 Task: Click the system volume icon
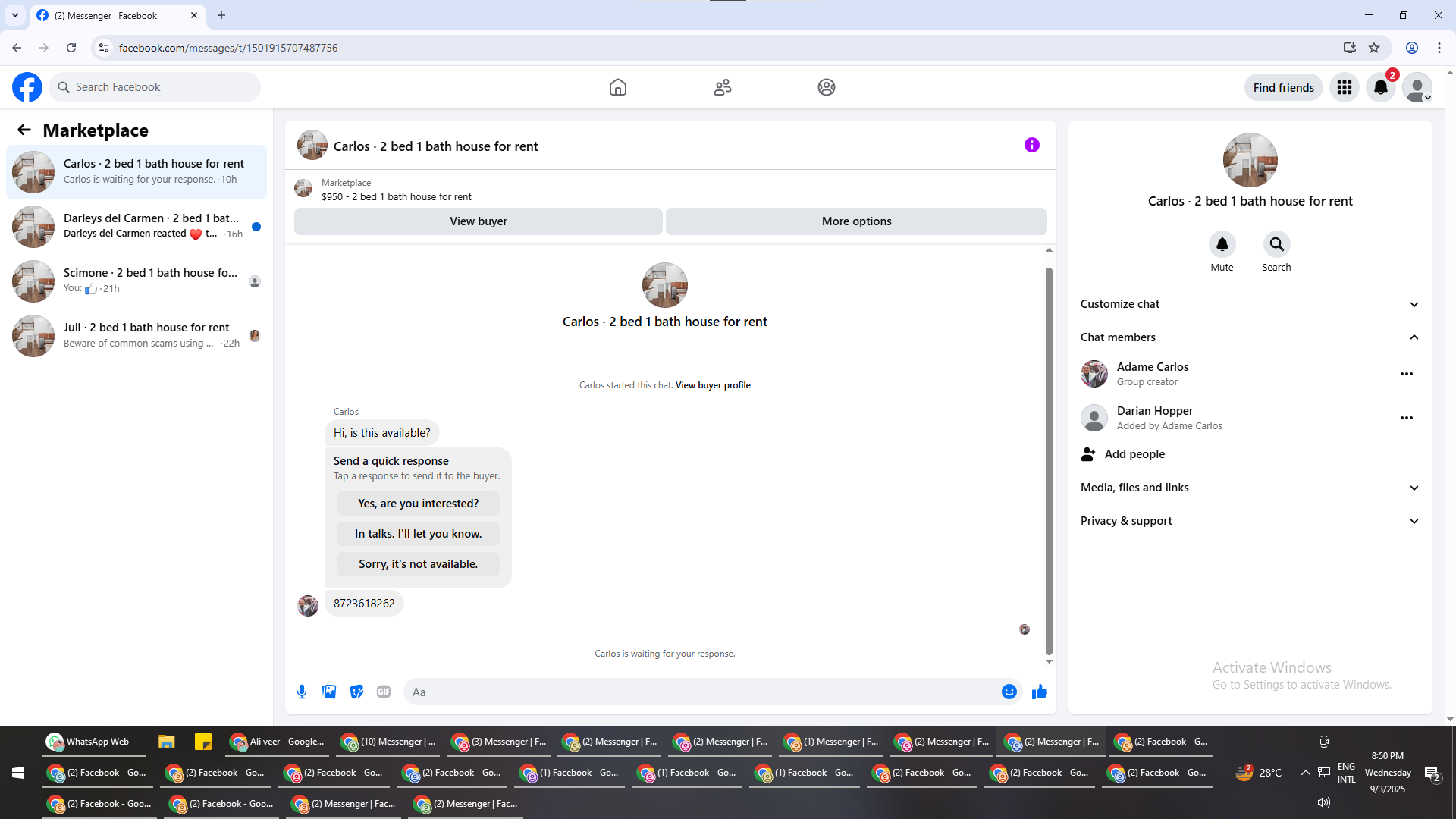pyautogui.click(x=1324, y=802)
